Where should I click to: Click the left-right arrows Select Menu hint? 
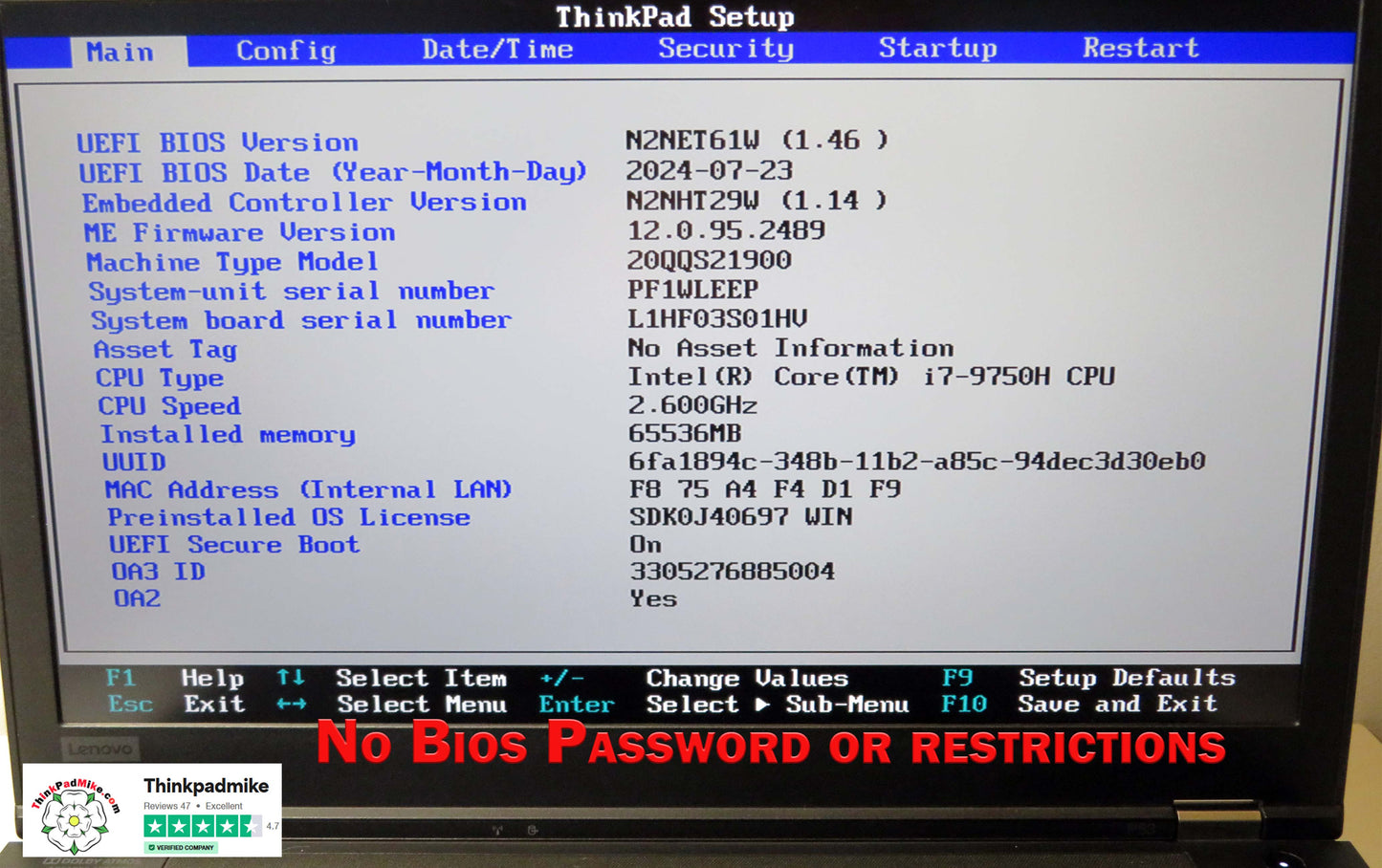392,705
